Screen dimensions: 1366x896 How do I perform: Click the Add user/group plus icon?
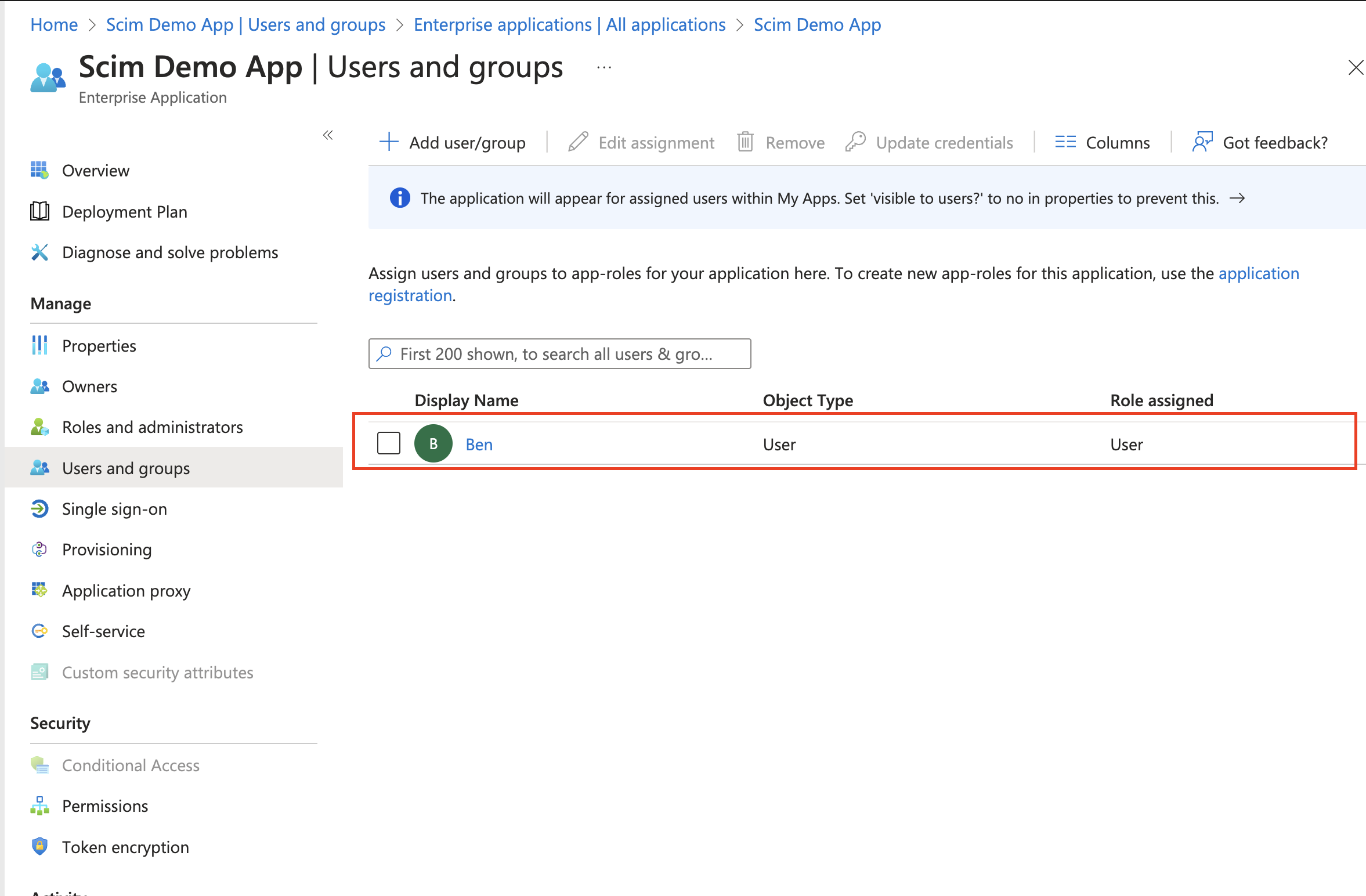(x=389, y=142)
